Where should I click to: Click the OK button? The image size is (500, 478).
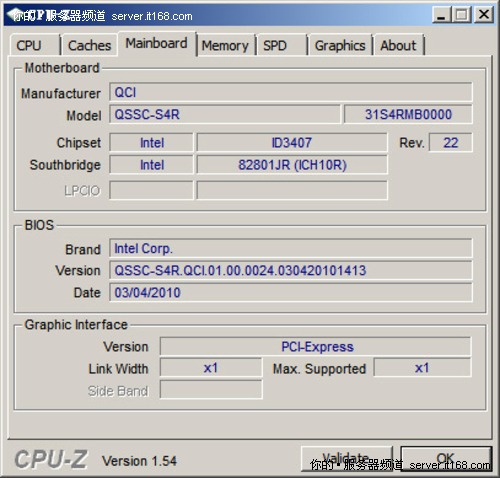tap(446, 458)
